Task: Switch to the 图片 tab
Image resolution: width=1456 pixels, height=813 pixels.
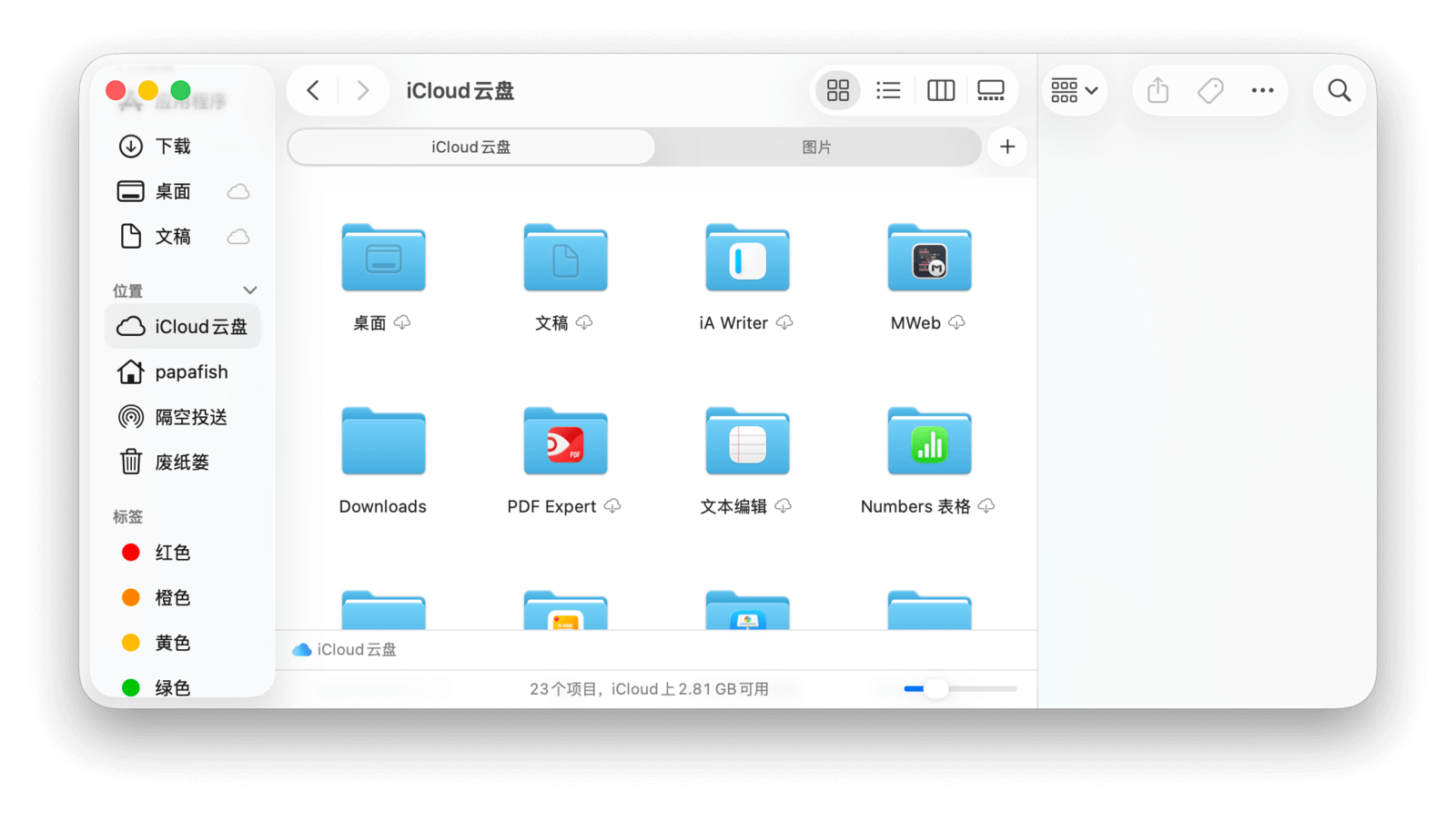Action: [816, 147]
